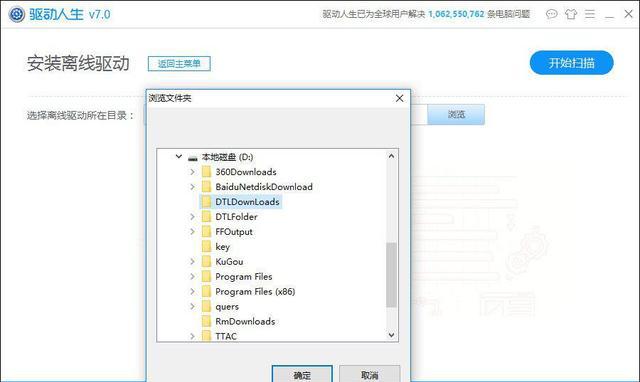Image resolution: width=640 pixels, height=382 pixels.
Task: Cancel the dialog with 取消 button
Action: pos(369,374)
